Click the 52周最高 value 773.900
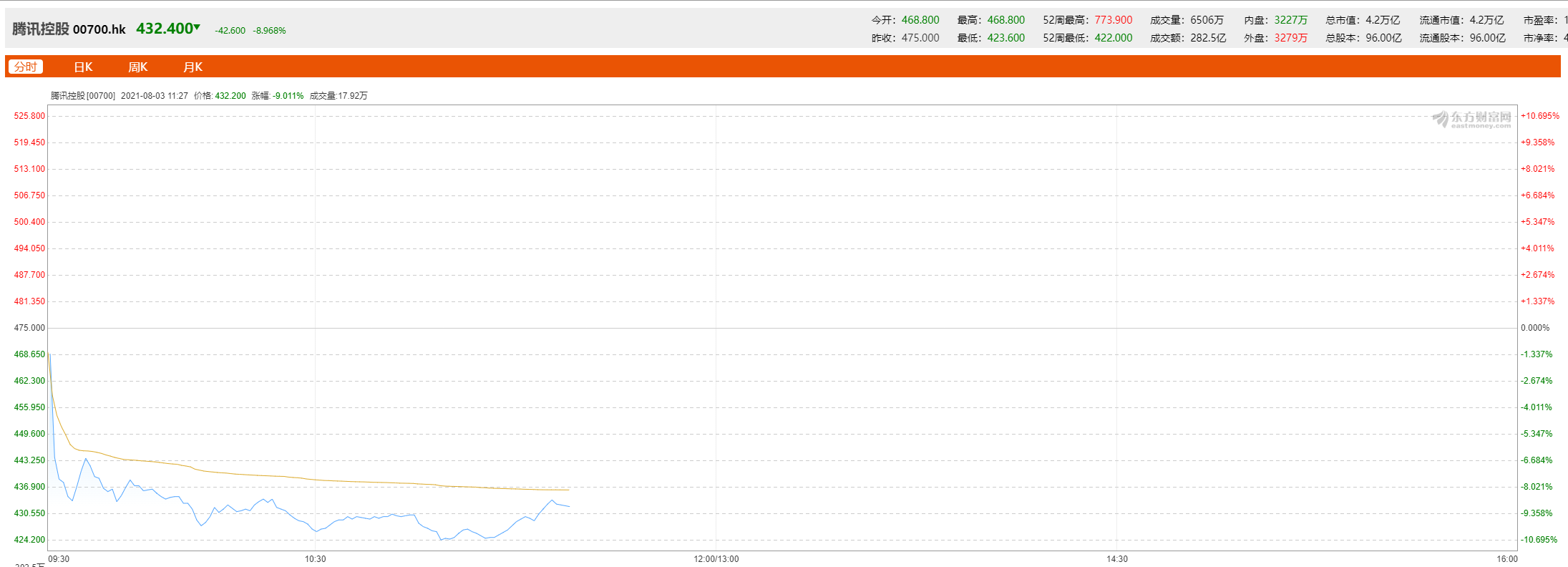Viewport: 1568px width, 567px height. [x=1114, y=20]
